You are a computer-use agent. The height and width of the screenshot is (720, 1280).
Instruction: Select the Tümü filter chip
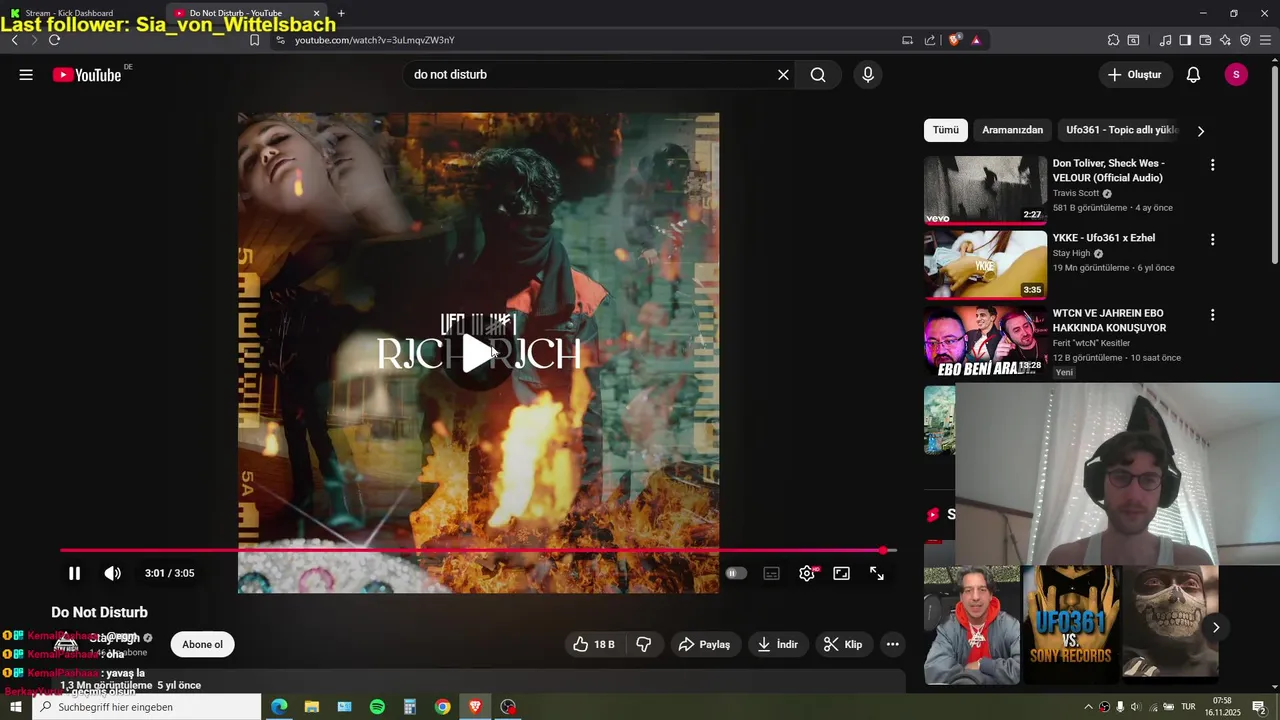pyautogui.click(x=945, y=130)
